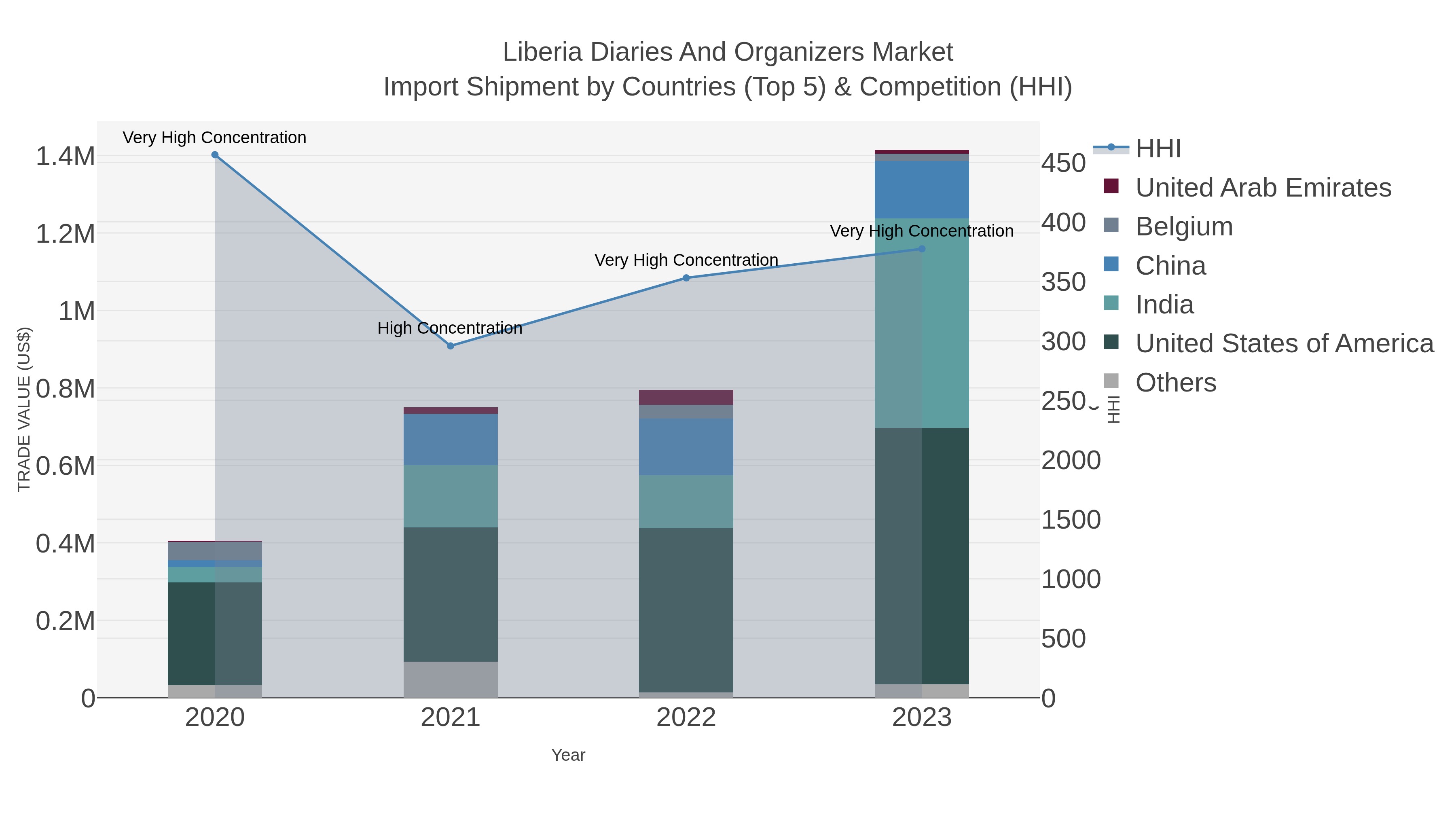Toggle the China legend entry

tap(1154, 265)
